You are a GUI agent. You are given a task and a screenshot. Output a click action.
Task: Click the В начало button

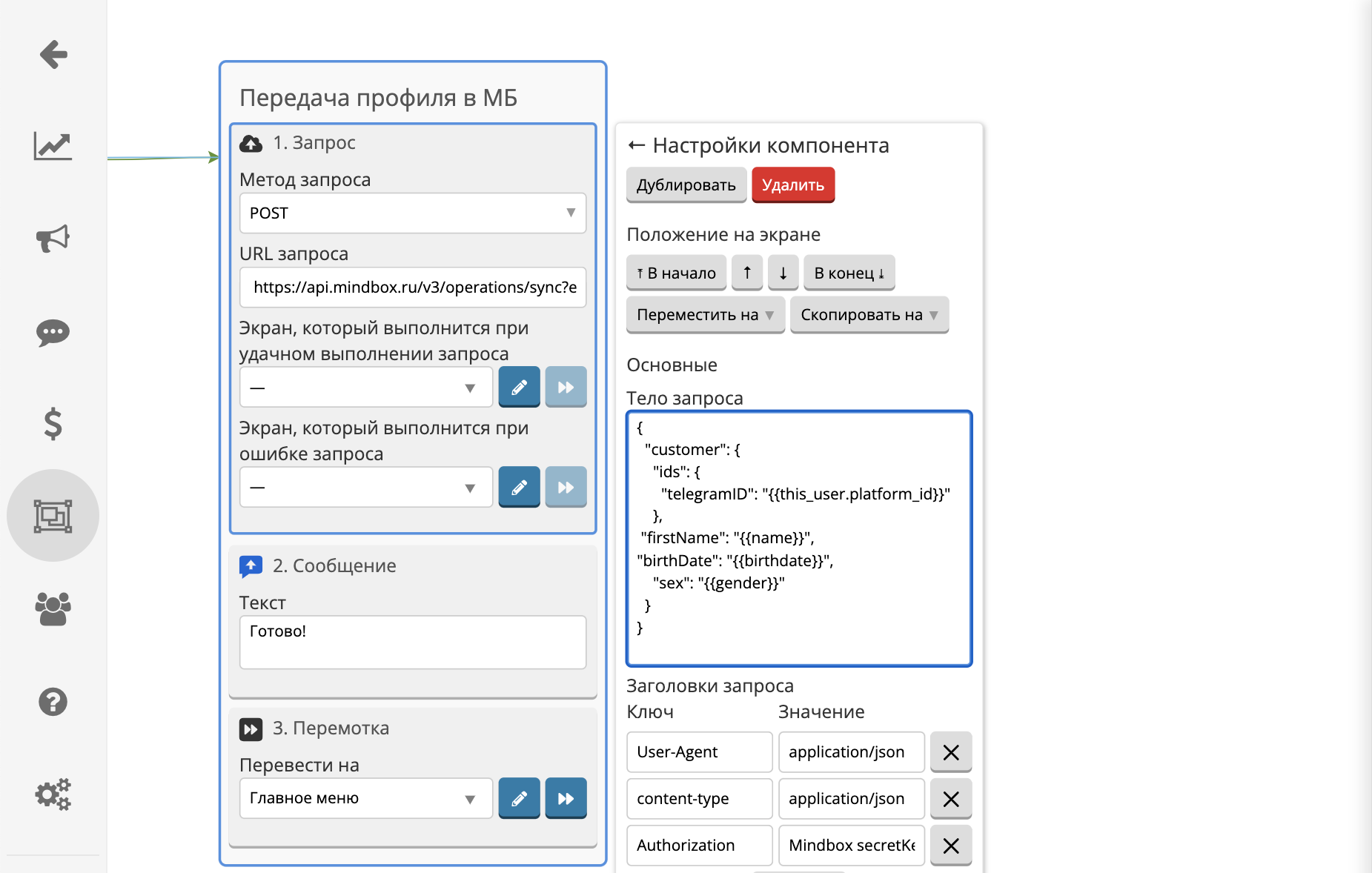click(x=677, y=273)
